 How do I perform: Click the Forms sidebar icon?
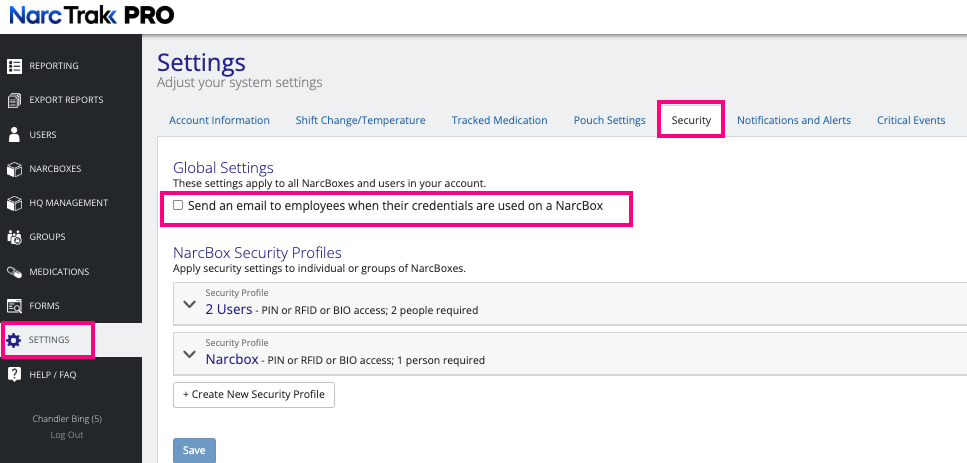(15, 306)
